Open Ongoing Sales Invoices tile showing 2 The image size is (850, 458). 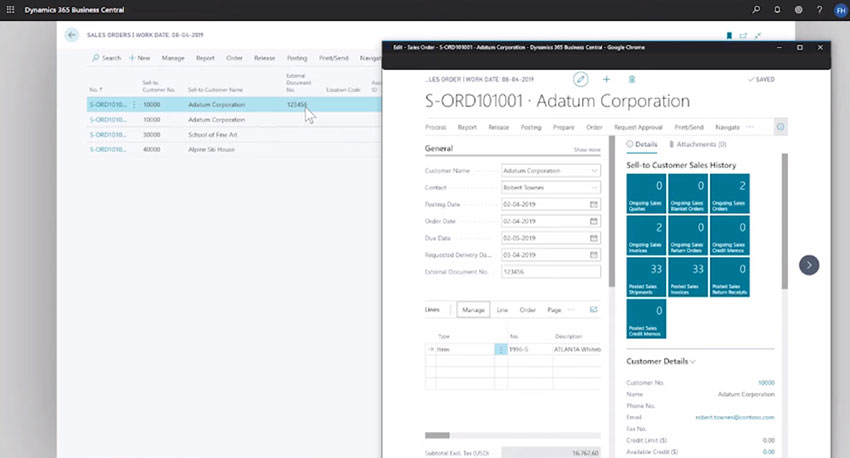(x=646, y=235)
